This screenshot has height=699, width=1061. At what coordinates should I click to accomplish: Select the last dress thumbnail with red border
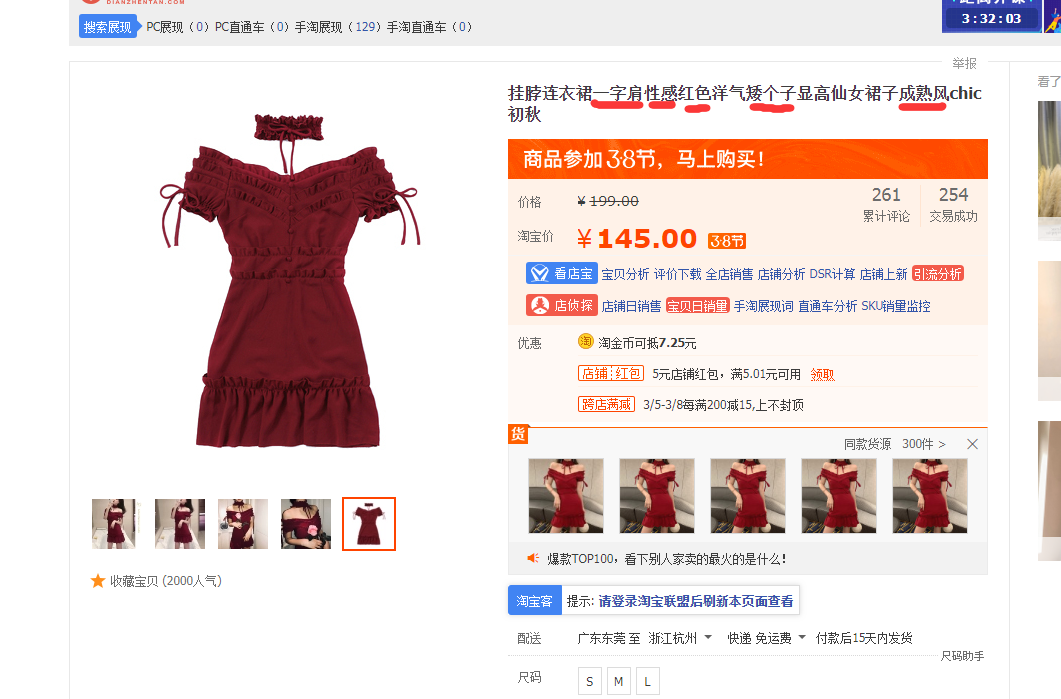click(369, 524)
